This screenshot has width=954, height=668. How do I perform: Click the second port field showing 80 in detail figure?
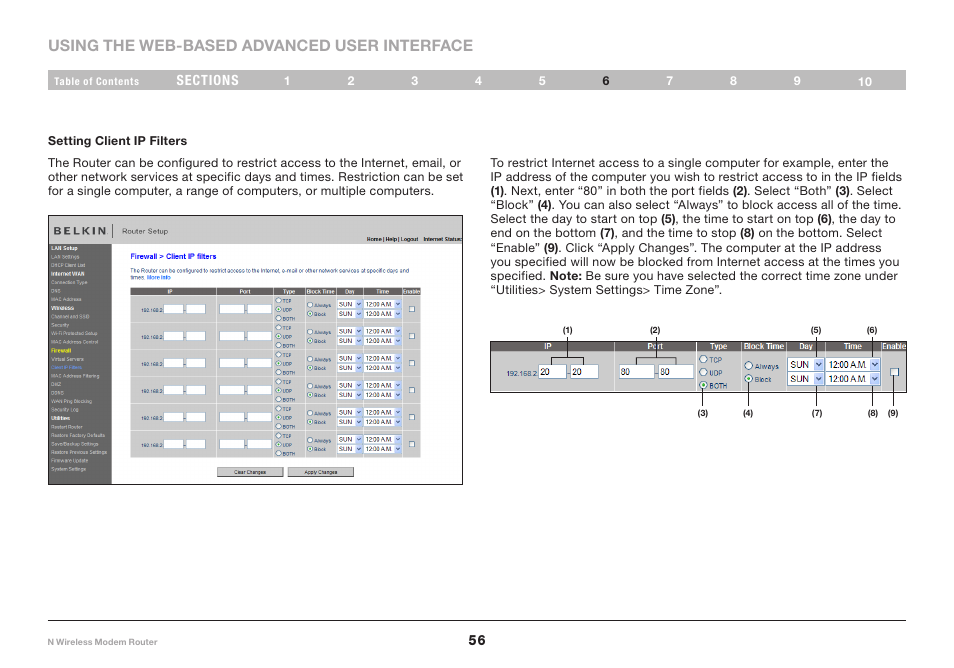676,372
